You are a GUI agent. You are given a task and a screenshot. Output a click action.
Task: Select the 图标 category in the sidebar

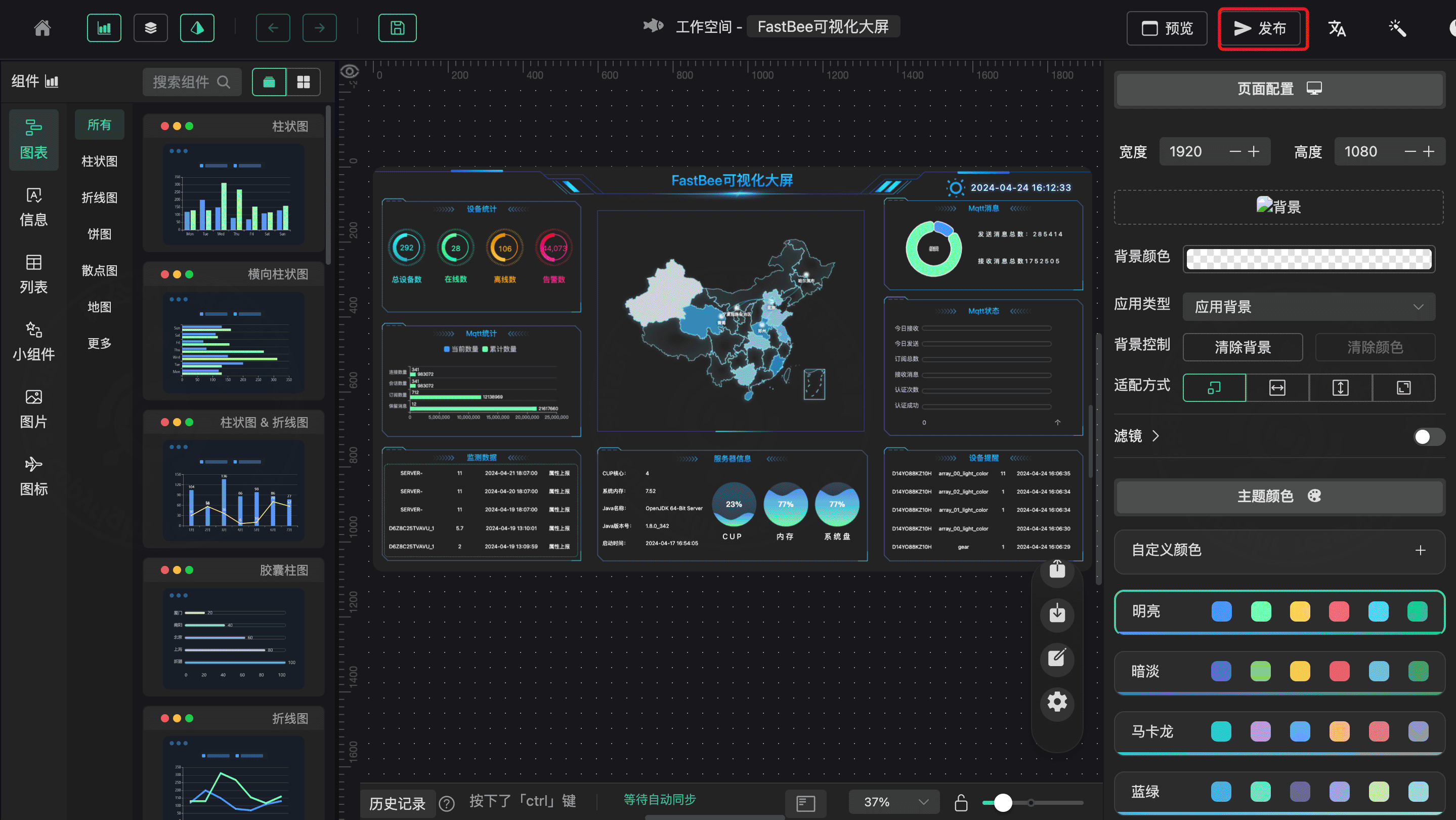coord(34,476)
